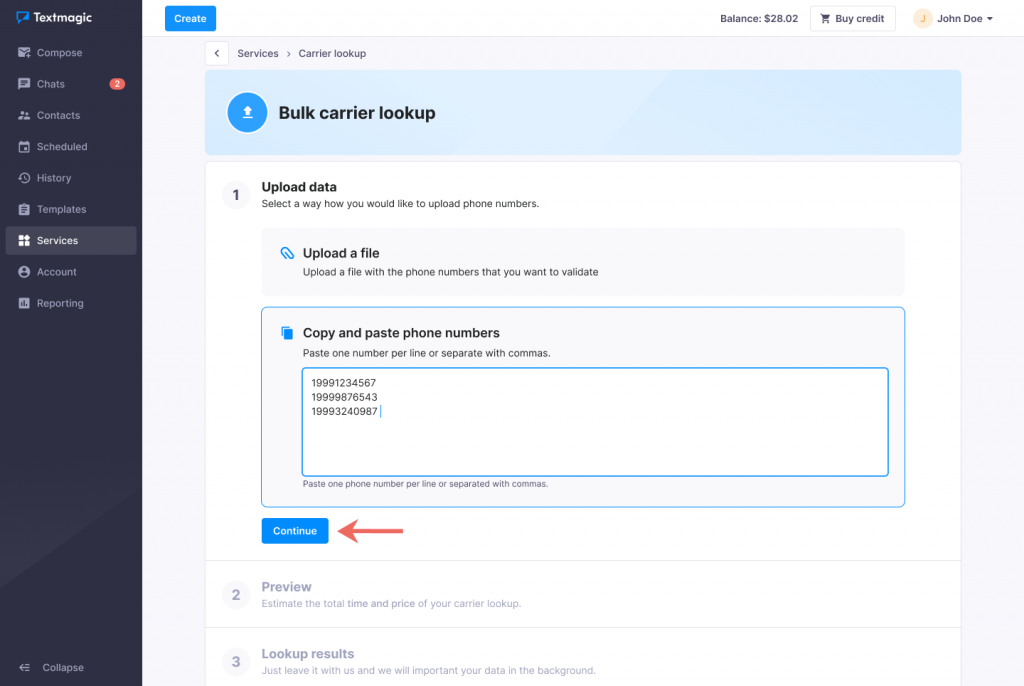Image resolution: width=1024 pixels, height=686 pixels.
Task: Click the Account person icon
Action: point(24,272)
